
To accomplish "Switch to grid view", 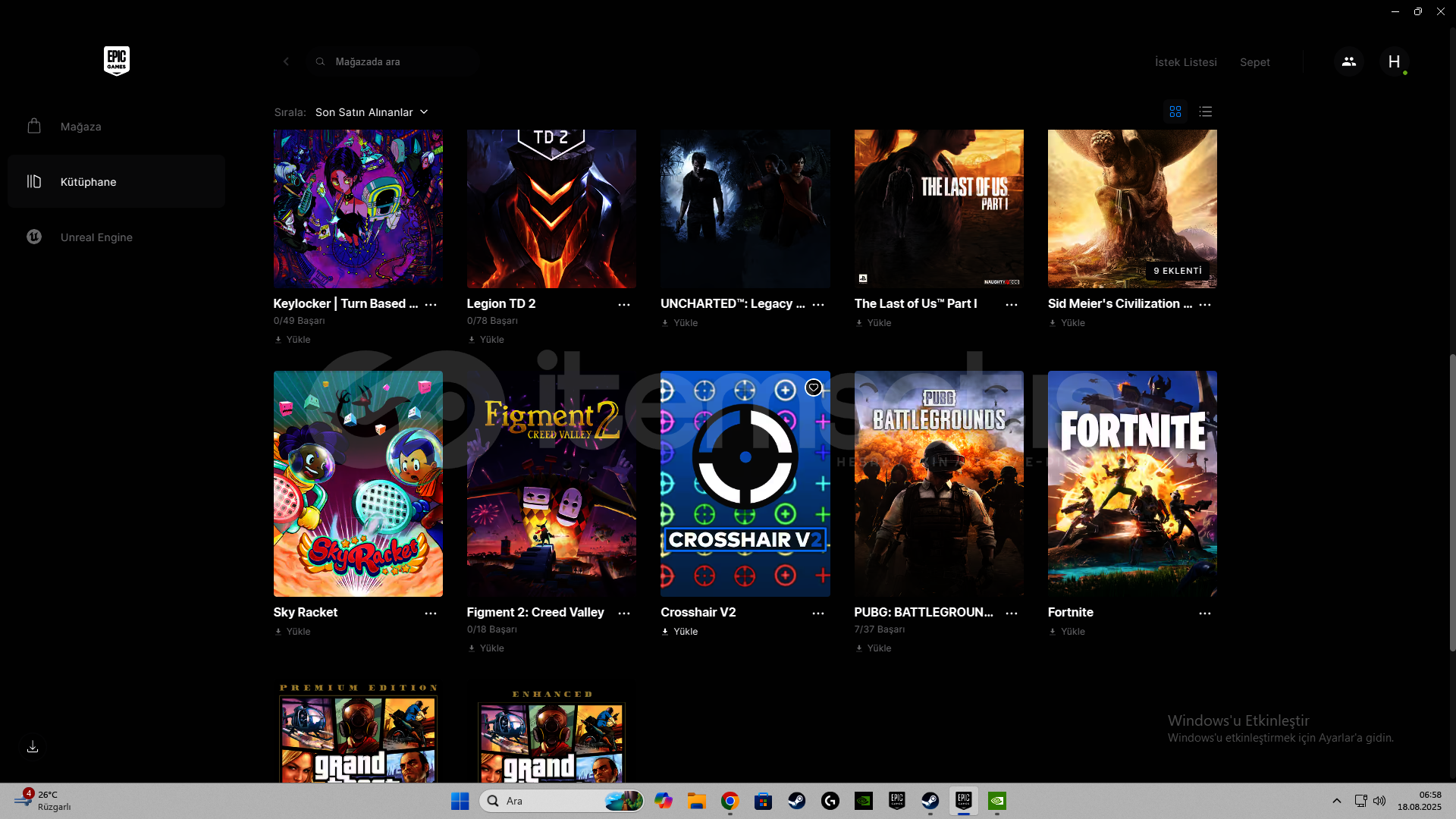I will tap(1175, 111).
